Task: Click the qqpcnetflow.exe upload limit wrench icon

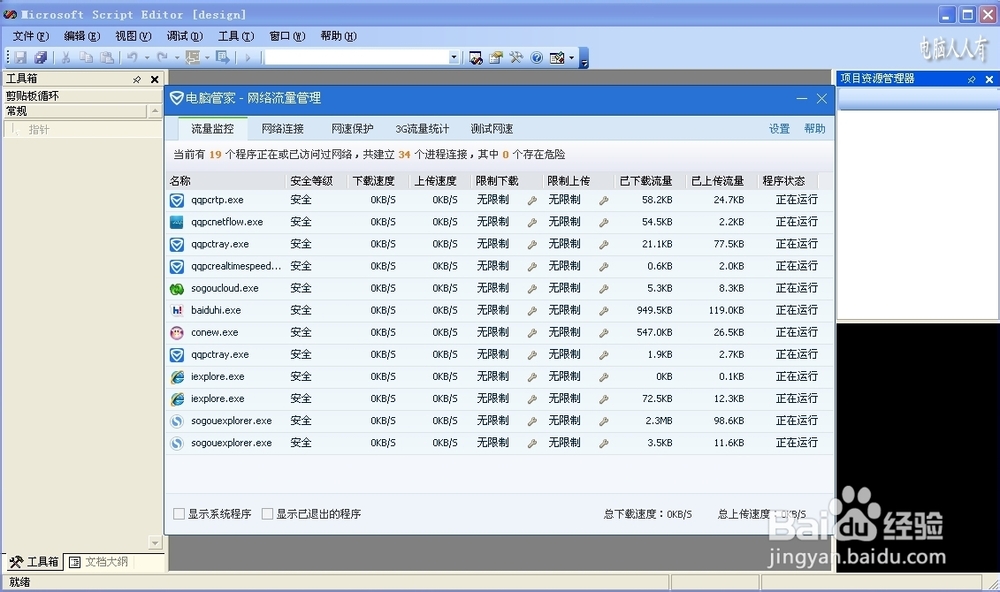Action: tap(603, 223)
